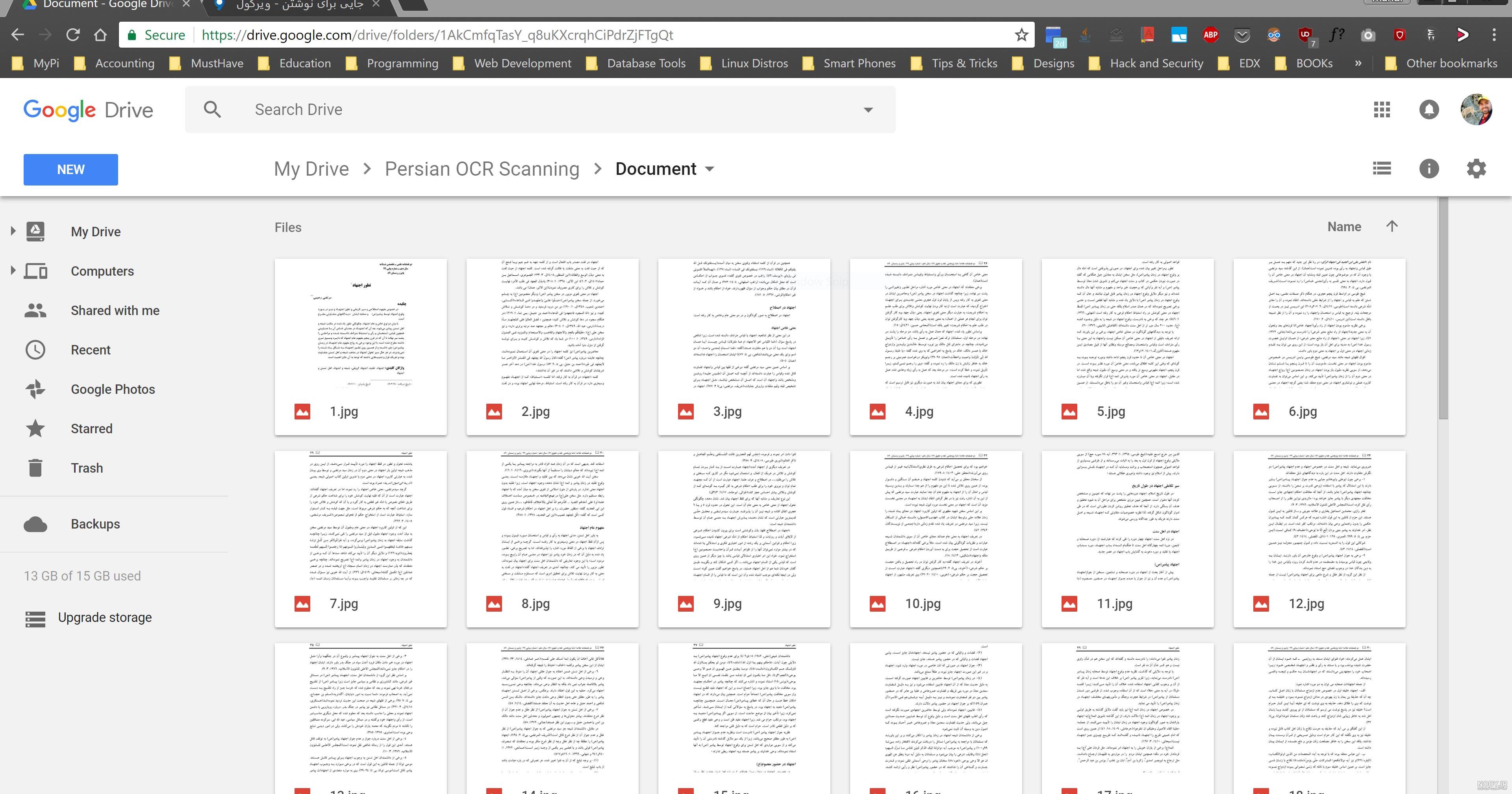Bookmark this page with the star icon
The image size is (1512, 794).
1021,35
